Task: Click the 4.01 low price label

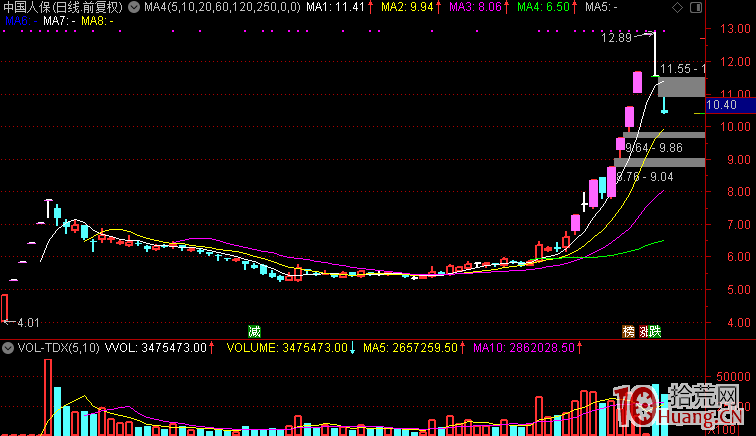Action: [x=28, y=323]
